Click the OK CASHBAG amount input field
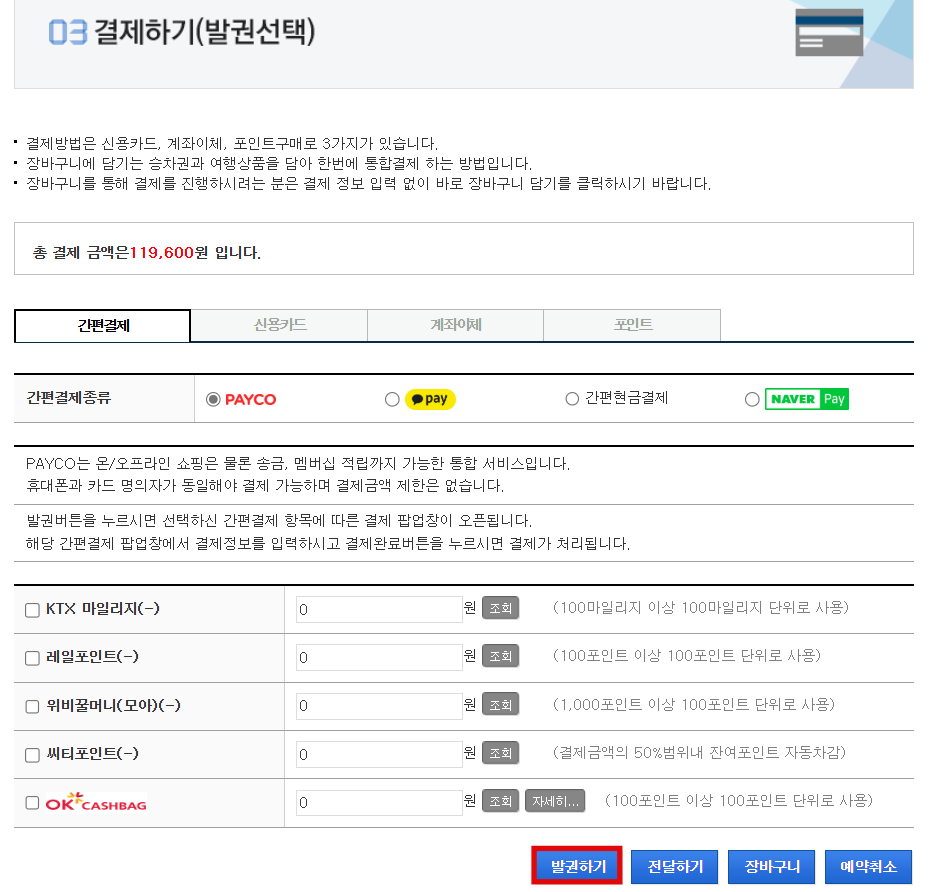This screenshot has width=930, height=892. [x=378, y=801]
